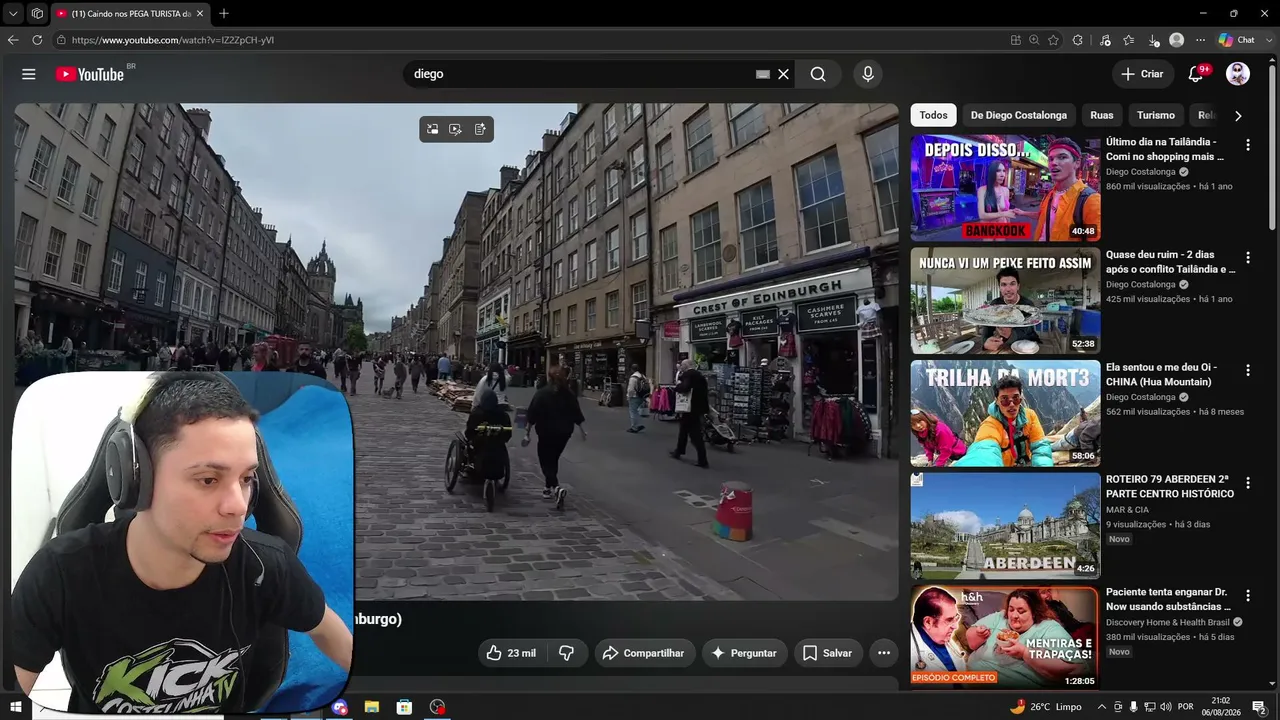
Task: Open the 'TRILHA DA MORT3' Hua Mountain thumbnail
Action: coord(1005,414)
